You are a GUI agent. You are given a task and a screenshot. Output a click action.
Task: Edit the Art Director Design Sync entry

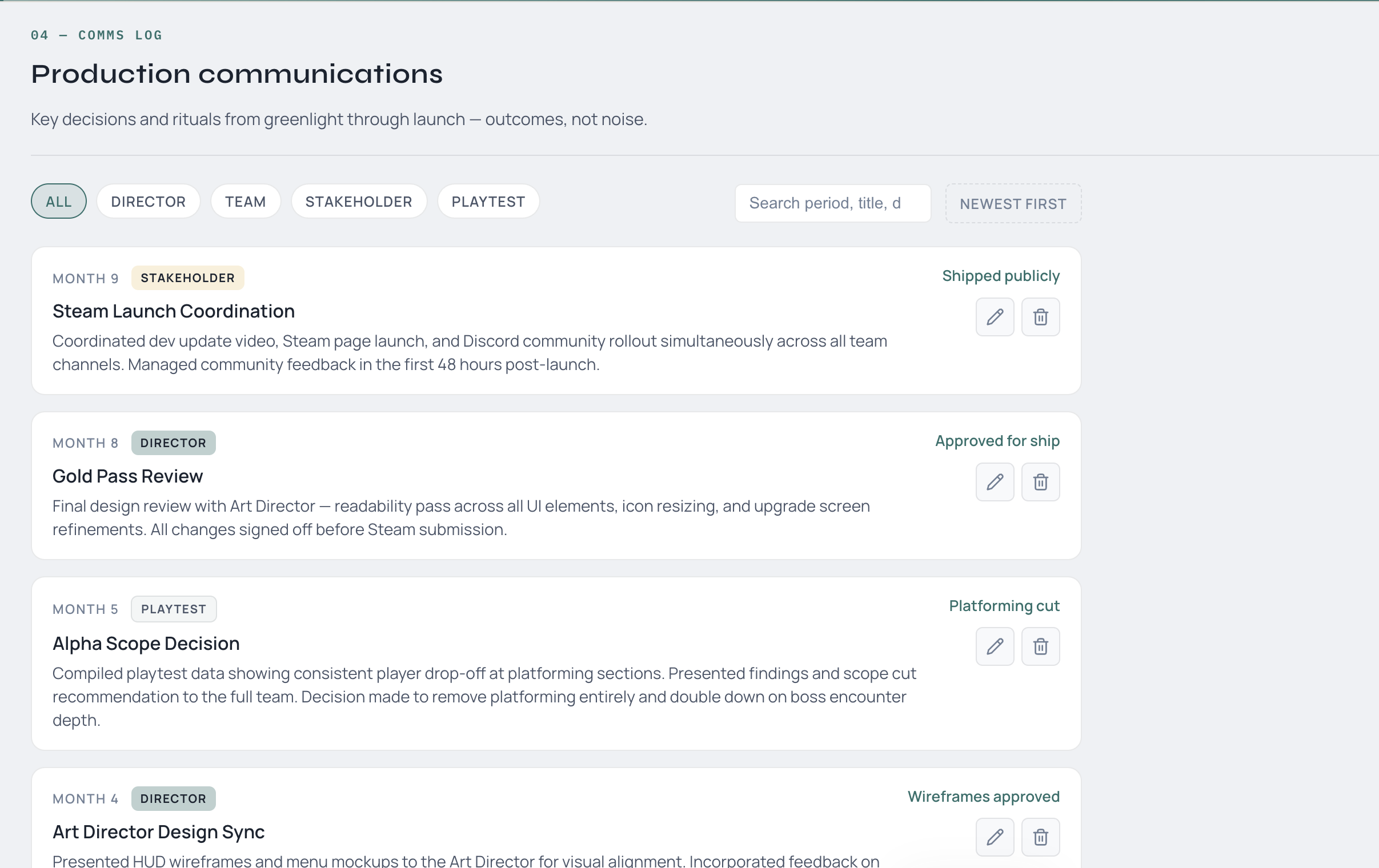995,837
